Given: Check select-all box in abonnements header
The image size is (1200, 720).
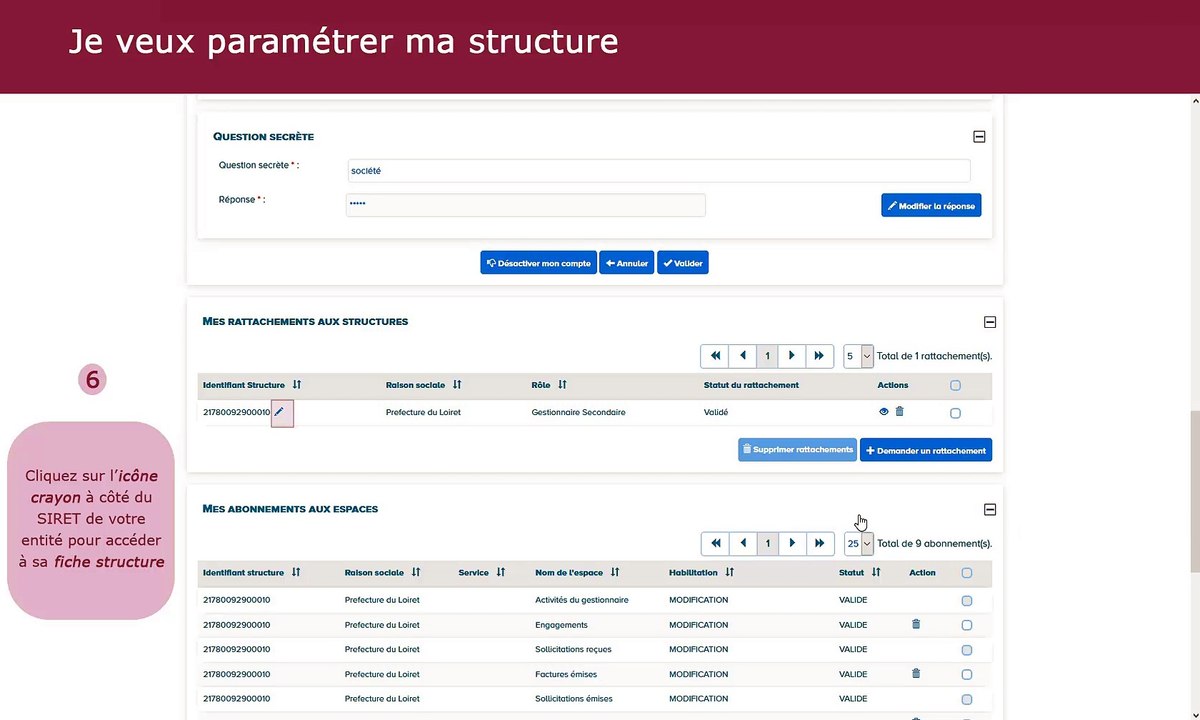Looking at the screenshot, I should tap(966, 573).
